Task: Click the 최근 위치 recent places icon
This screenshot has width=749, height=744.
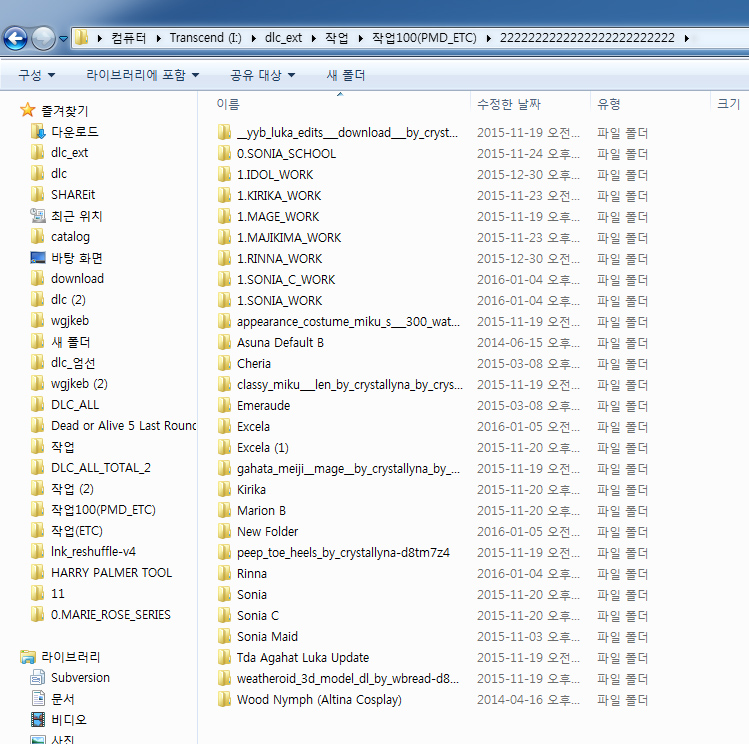Action: tap(38, 216)
